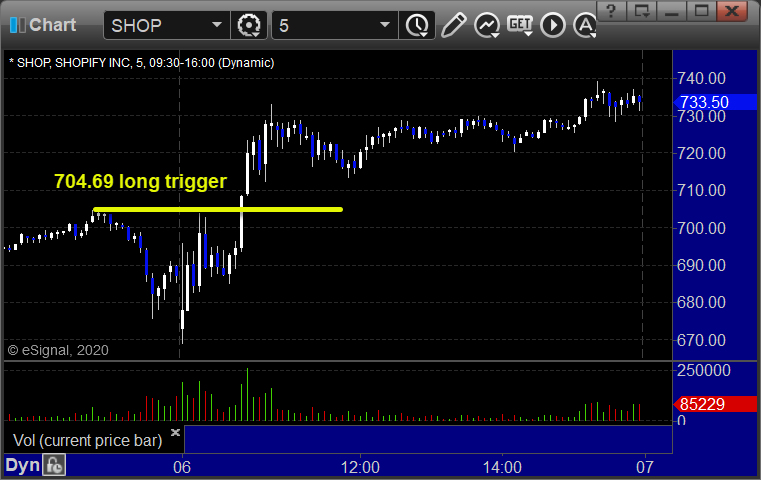Click the help question mark button
The height and width of the screenshot is (480, 761).
(611, 11)
